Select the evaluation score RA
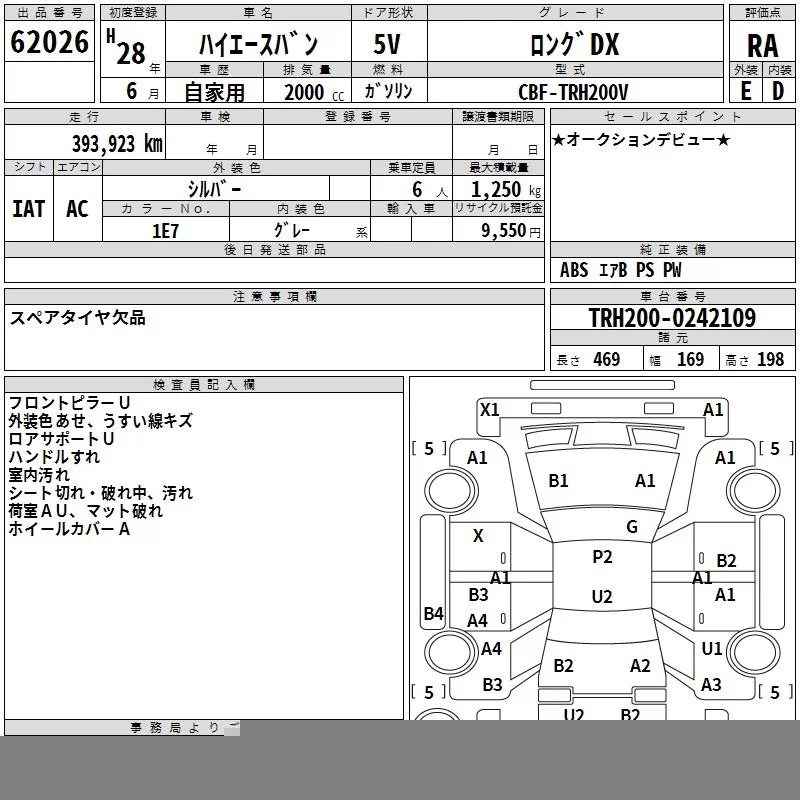This screenshot has width=800, height=800. pyautogui.click(x=762, y=46)
